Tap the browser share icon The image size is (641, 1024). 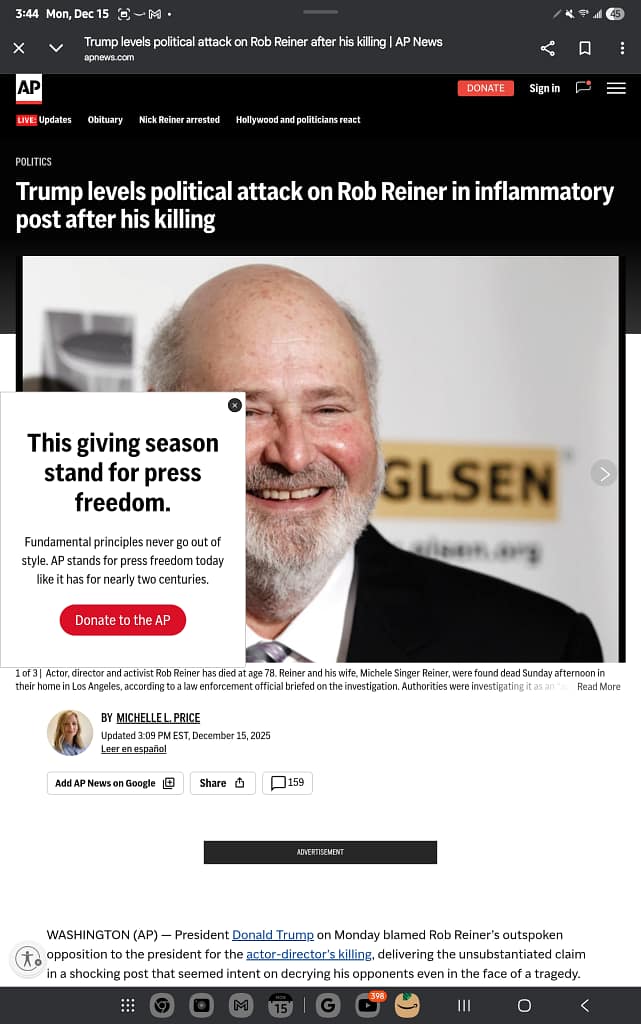click(548, 48)
